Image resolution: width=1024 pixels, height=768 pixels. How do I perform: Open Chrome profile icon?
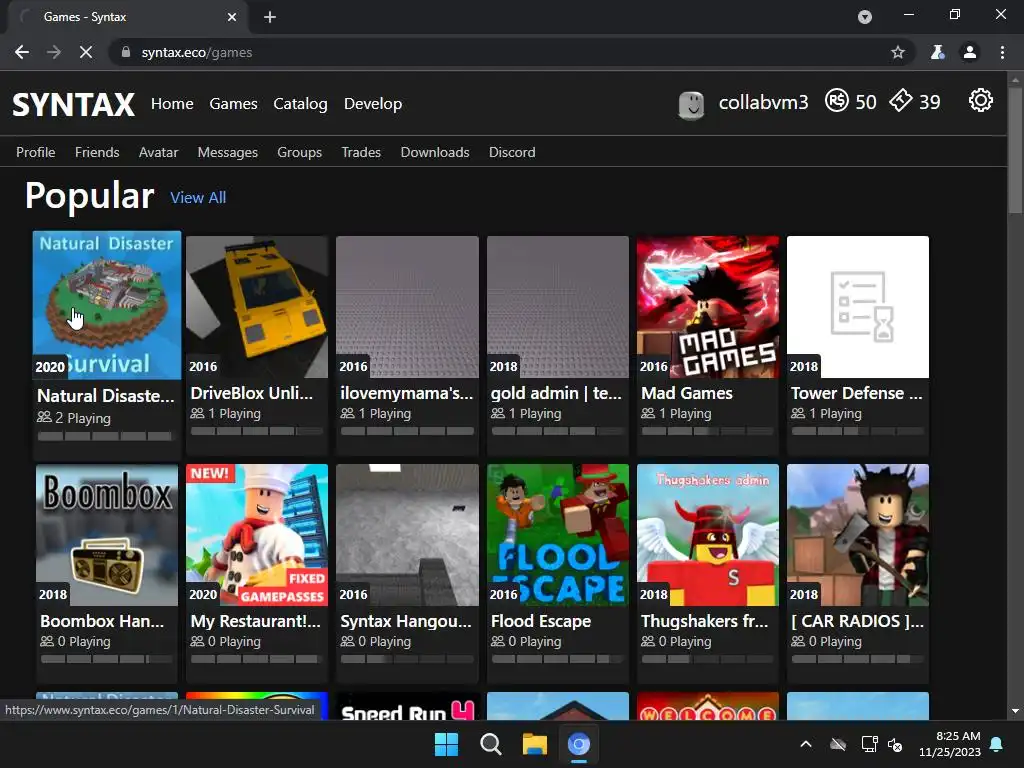pos(970,52)
